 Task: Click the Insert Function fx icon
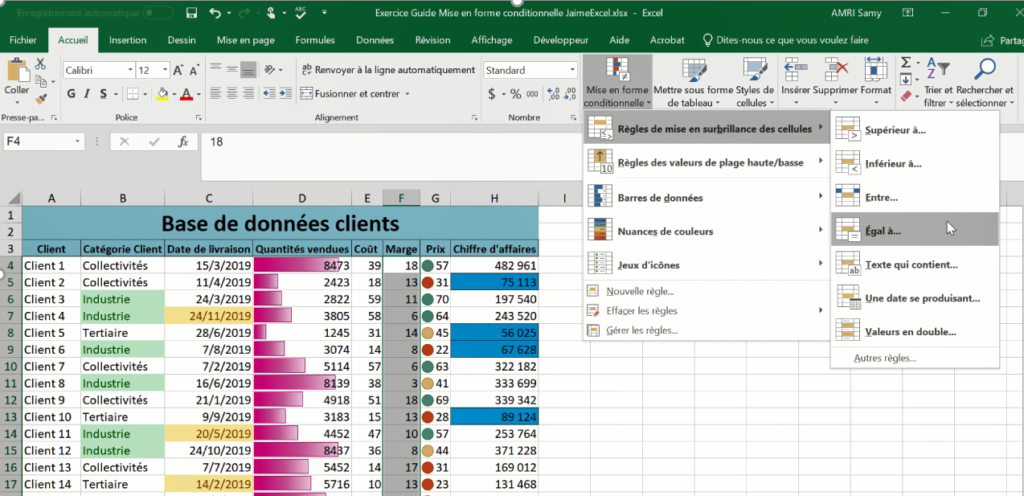[183, 142]
